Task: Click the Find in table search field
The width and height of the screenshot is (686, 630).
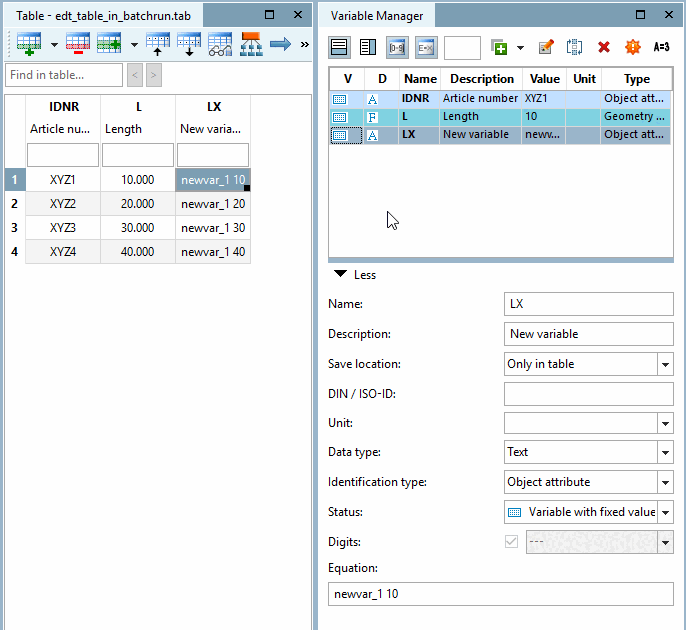Action: click(64, 75)
